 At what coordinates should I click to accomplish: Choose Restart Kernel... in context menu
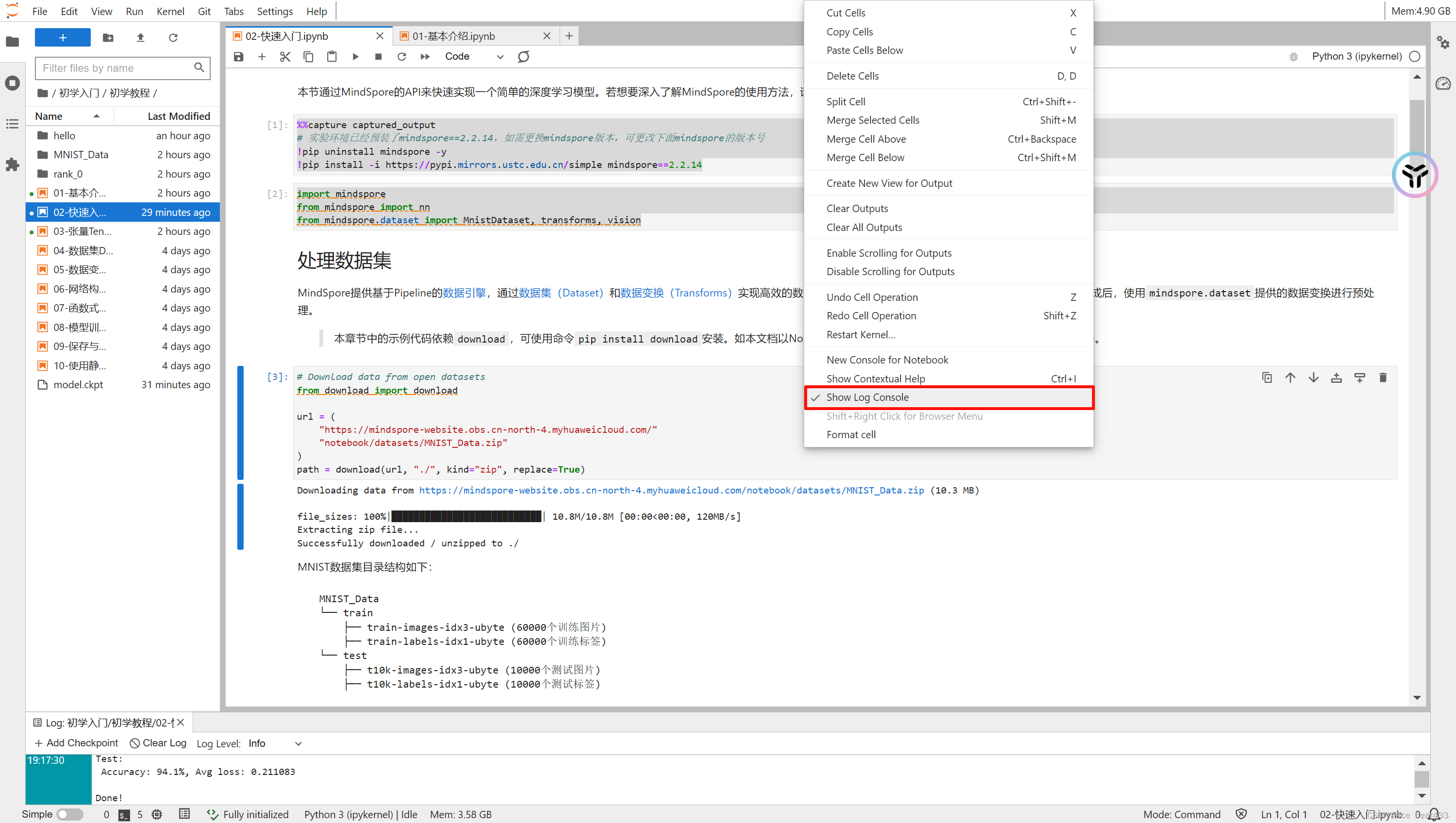(948, 335)
